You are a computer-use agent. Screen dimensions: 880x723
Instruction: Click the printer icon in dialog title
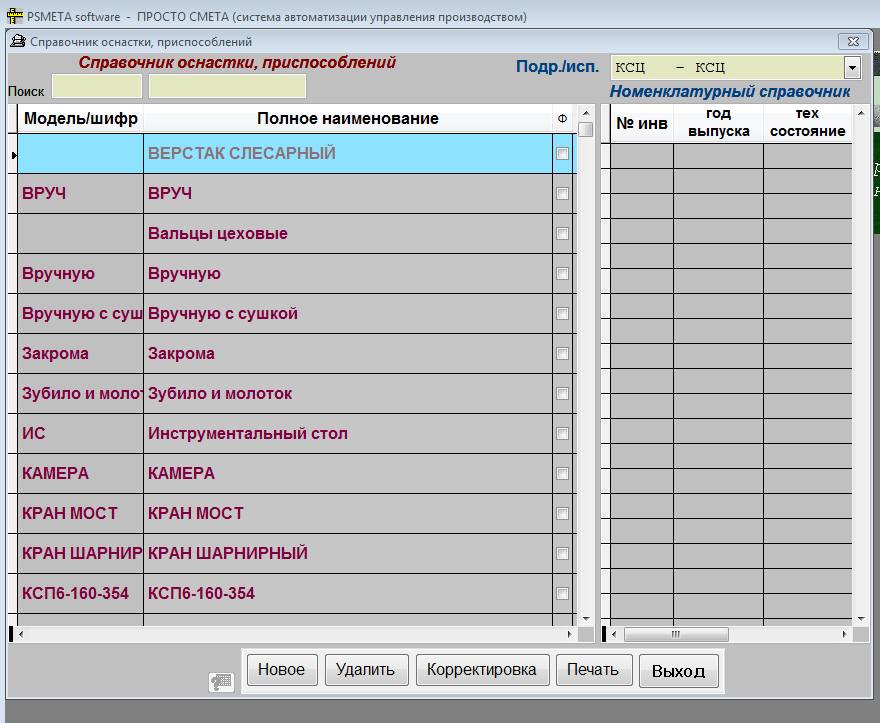point(17,42)
